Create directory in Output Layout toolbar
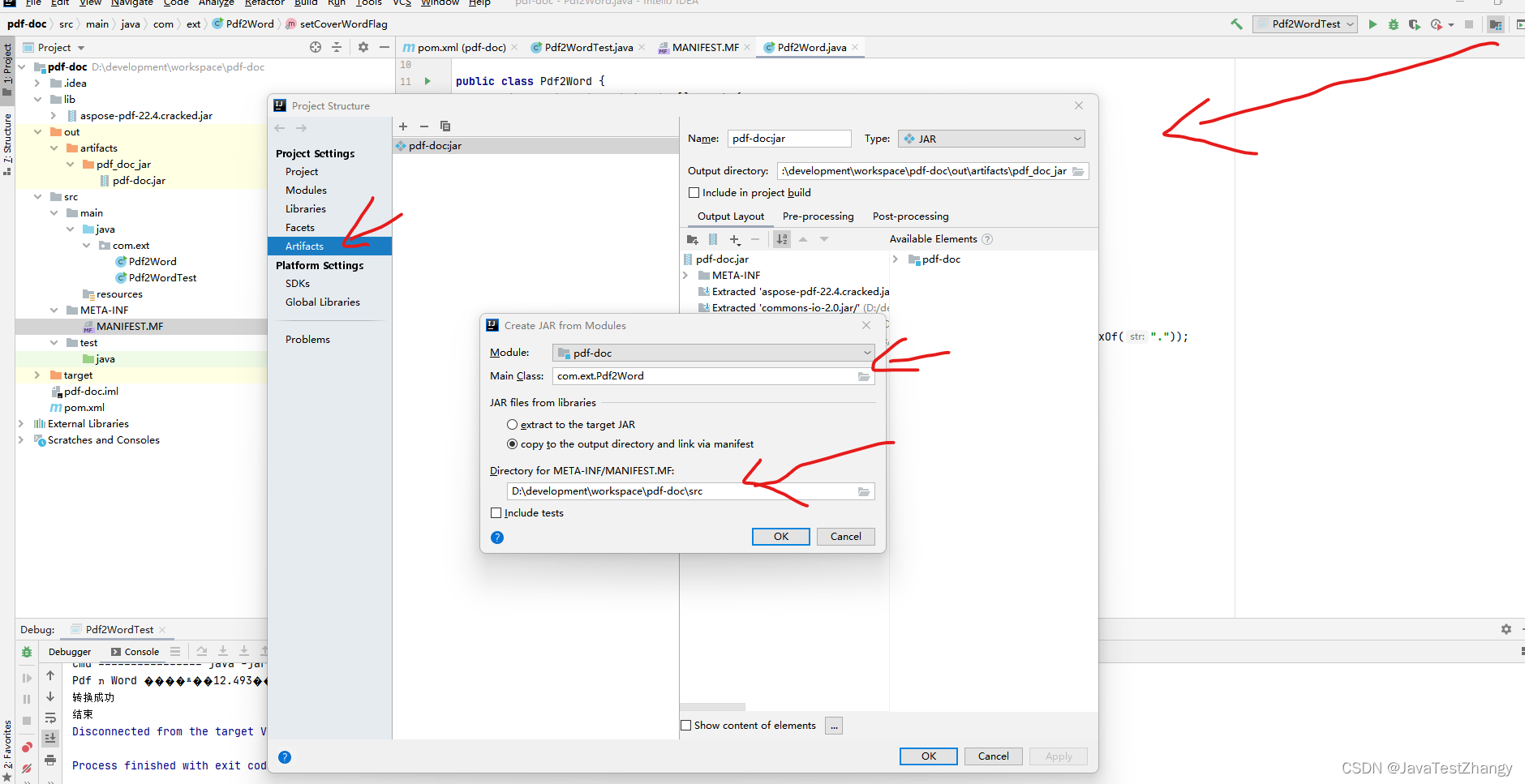Screen dimensions: 1525x784 pyautogui.click(x=693, y=239)
